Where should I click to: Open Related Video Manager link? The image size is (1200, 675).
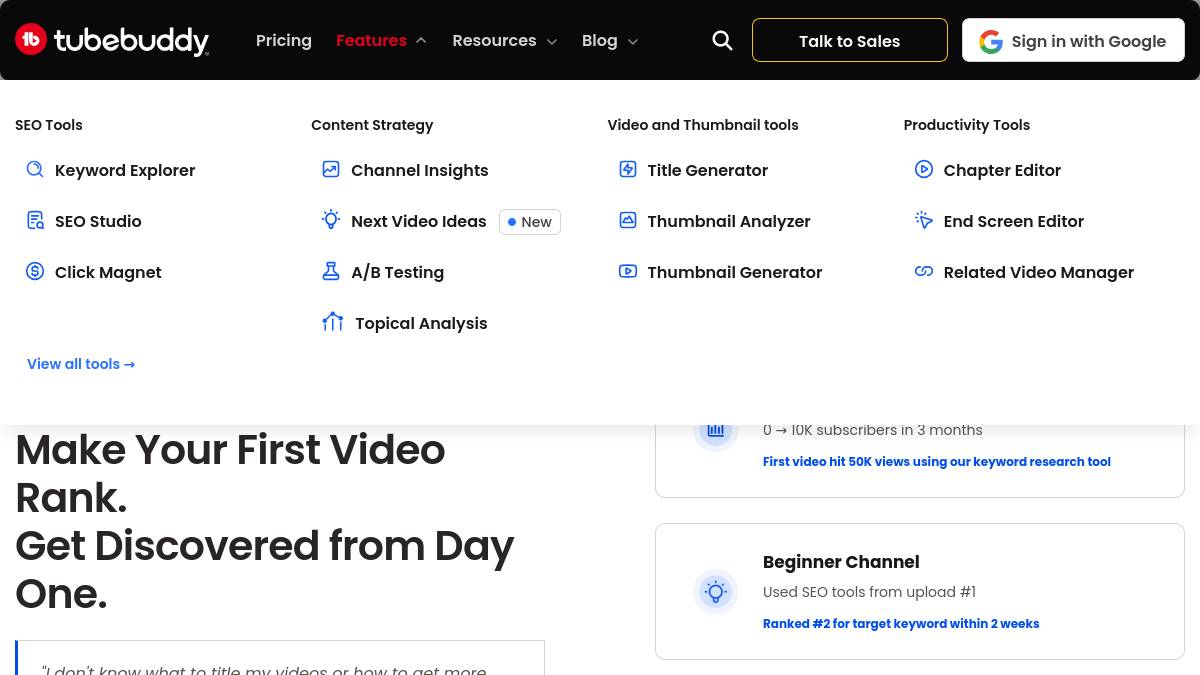tap(1039, 272)
